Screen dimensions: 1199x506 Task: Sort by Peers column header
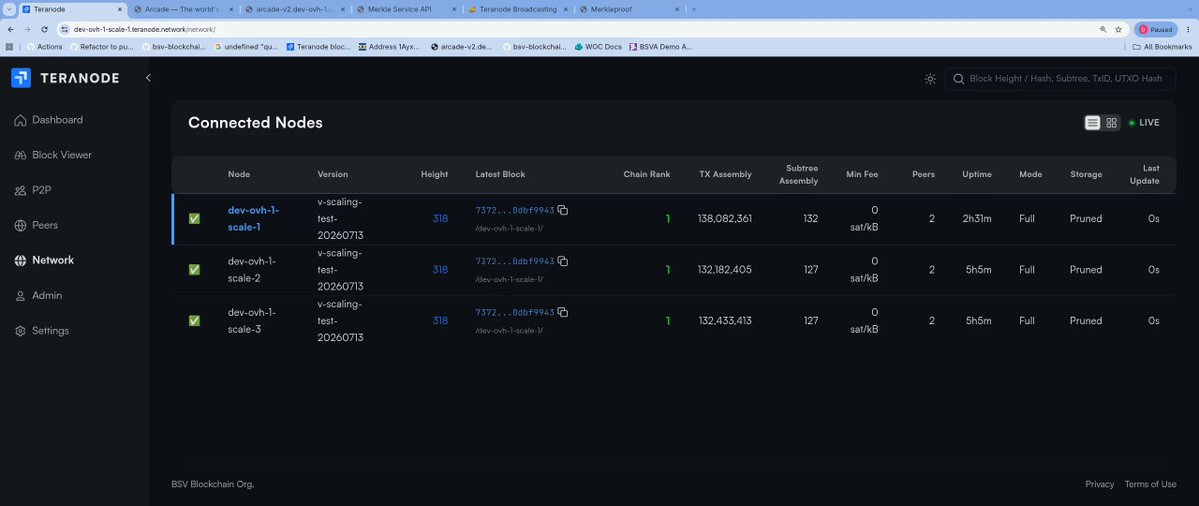pyautogui.click(x=923, y=174)
